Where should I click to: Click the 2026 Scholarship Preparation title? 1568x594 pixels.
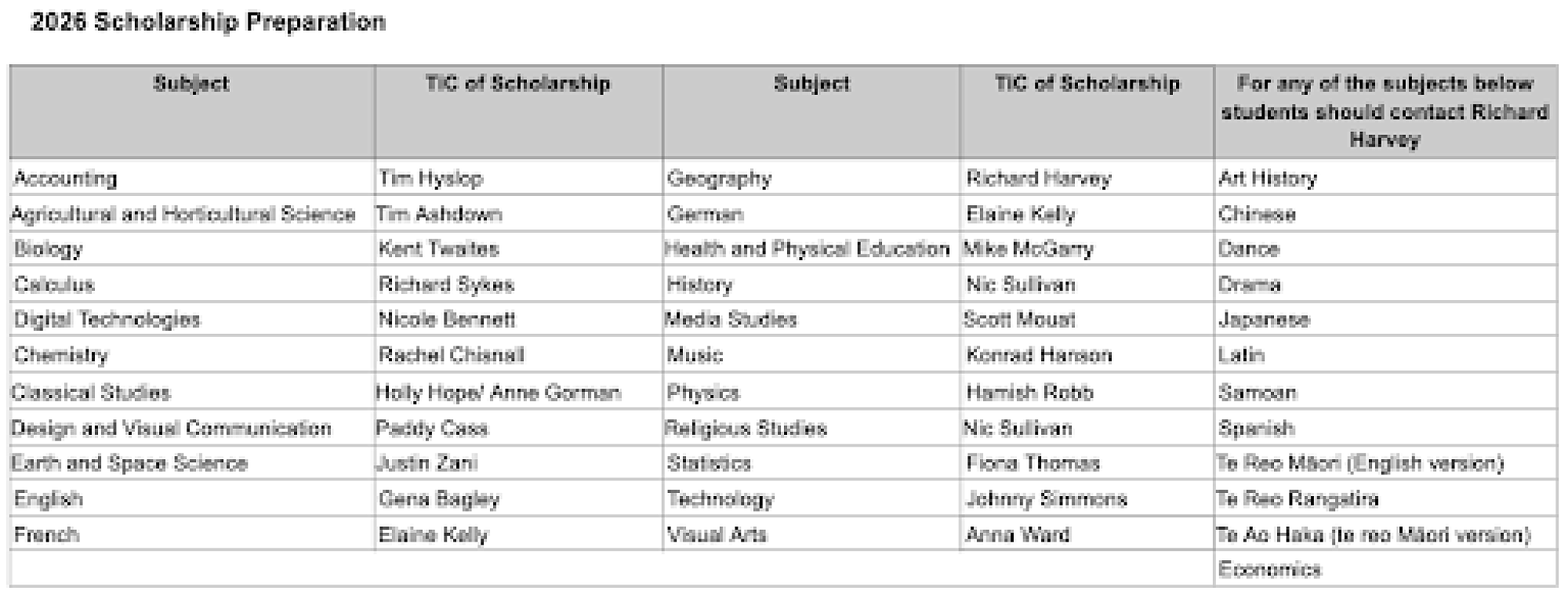208,23
